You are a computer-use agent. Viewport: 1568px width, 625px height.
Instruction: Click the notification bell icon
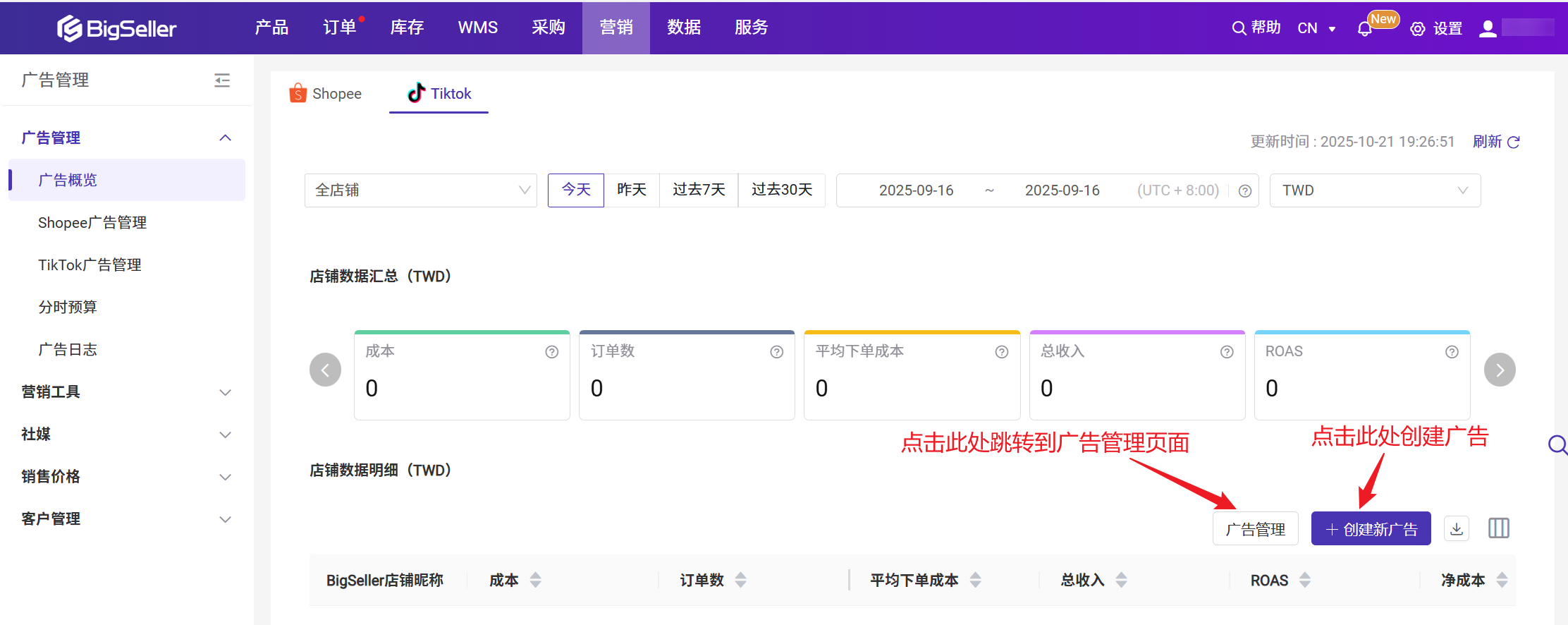coord(1365,29)
